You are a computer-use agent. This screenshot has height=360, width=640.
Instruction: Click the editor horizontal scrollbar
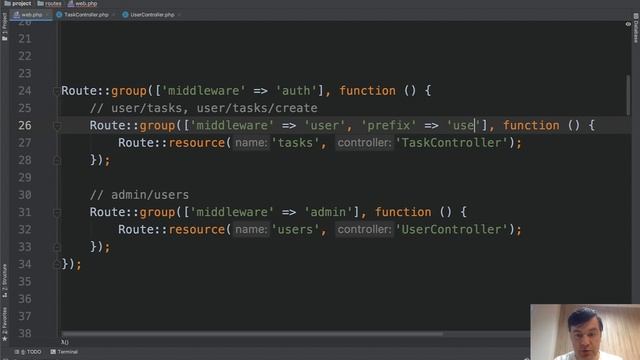tap(252, 333)
